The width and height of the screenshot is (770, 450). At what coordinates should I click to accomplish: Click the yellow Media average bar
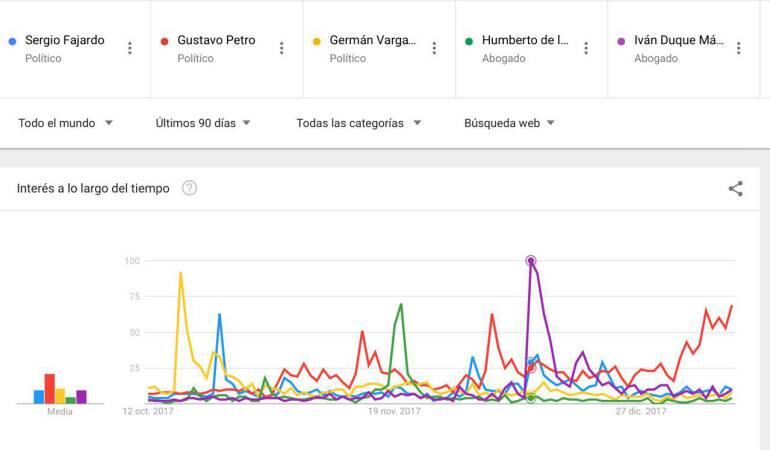tap(60, 396)
